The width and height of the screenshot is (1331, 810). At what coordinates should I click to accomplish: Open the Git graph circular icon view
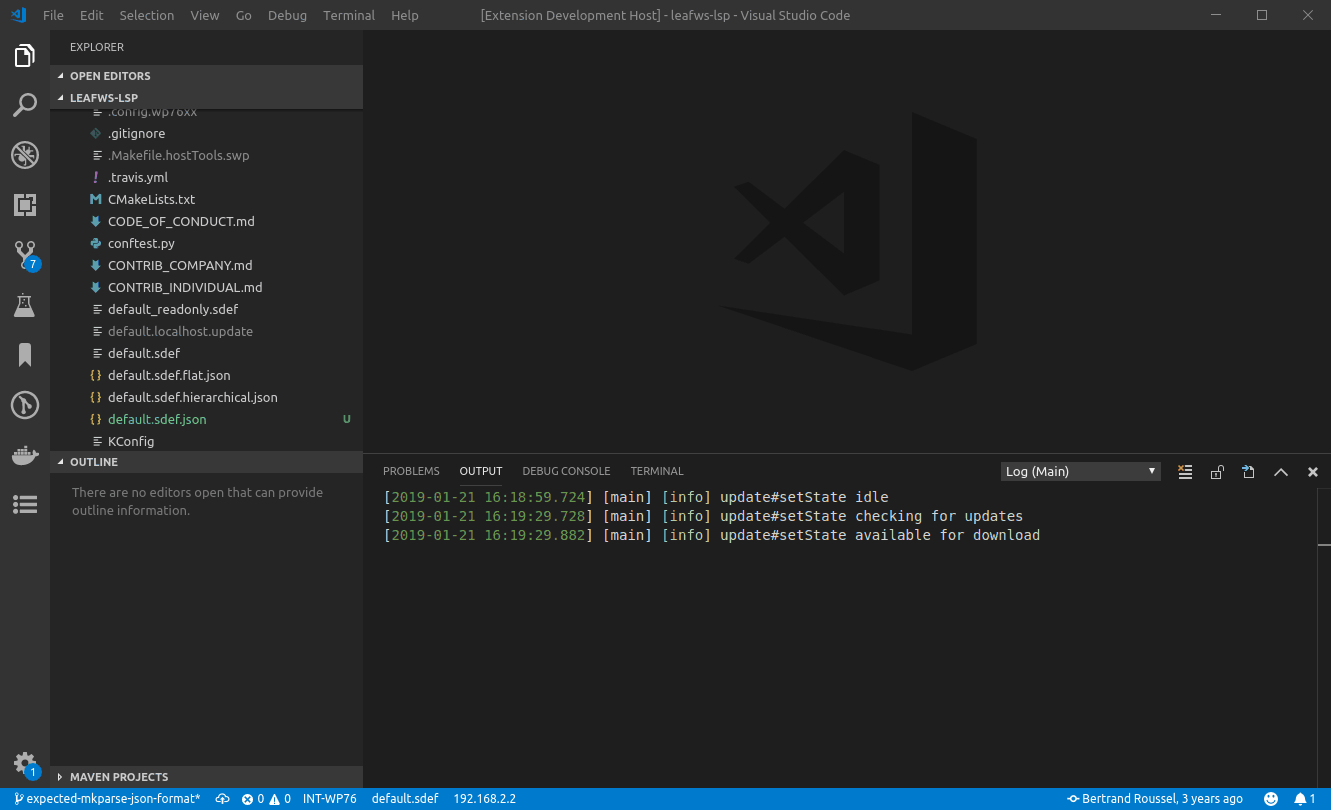25,405
